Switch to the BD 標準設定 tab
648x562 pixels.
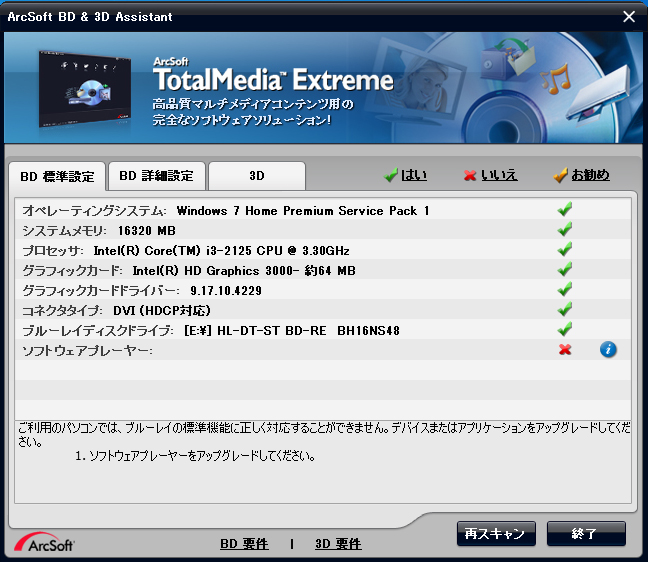pyautogui.click(x=57, y=176)
